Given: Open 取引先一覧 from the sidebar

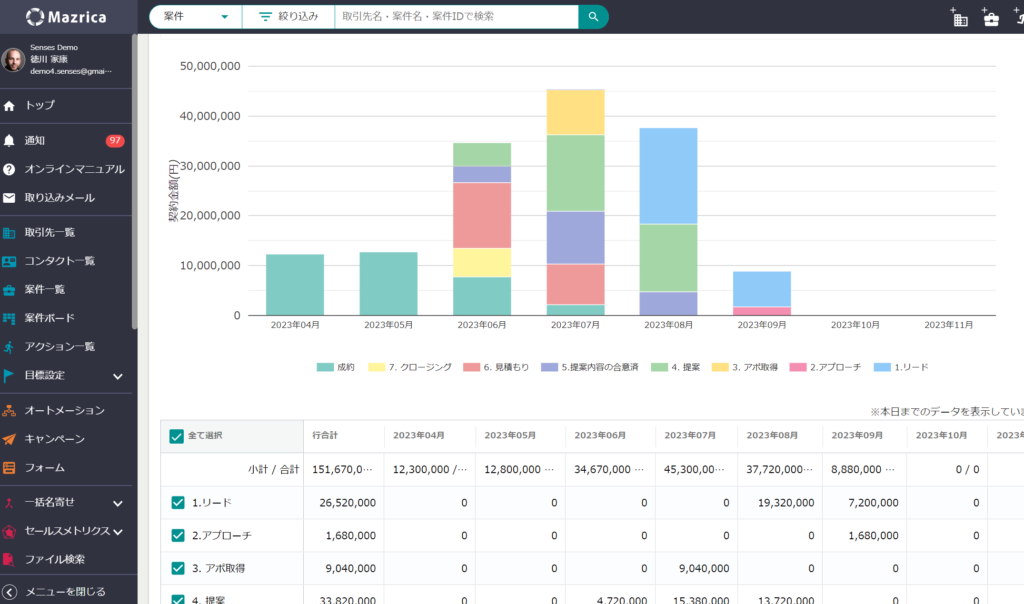Looking at the screenshot, I should click(x=49, y=233).
